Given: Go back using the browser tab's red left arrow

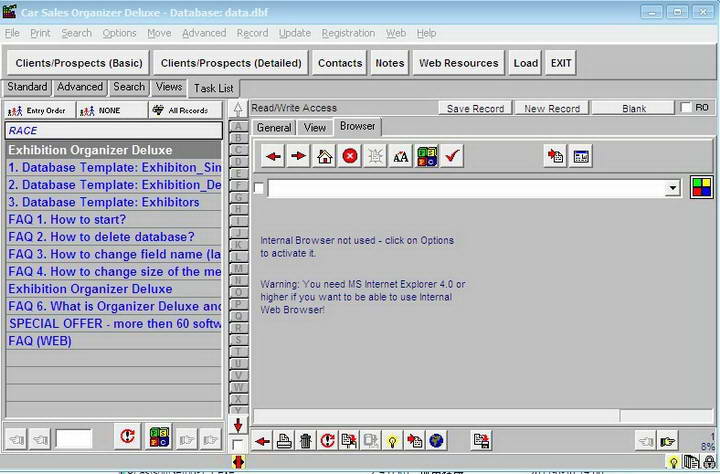Looking at the screenshot, I should coord(273,157).
